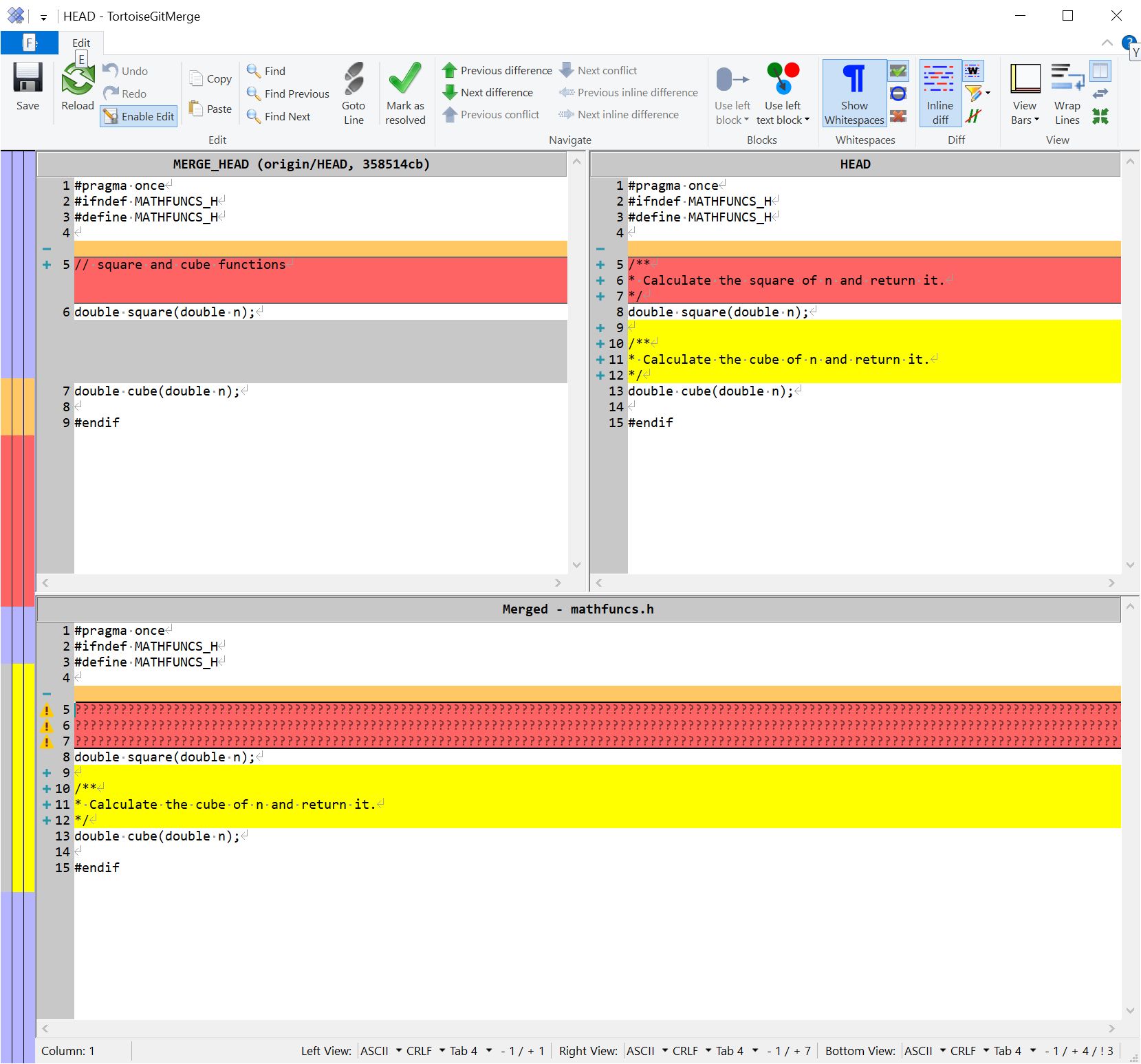Open Right View Tab 4 dropdown

click(736, 1051)
